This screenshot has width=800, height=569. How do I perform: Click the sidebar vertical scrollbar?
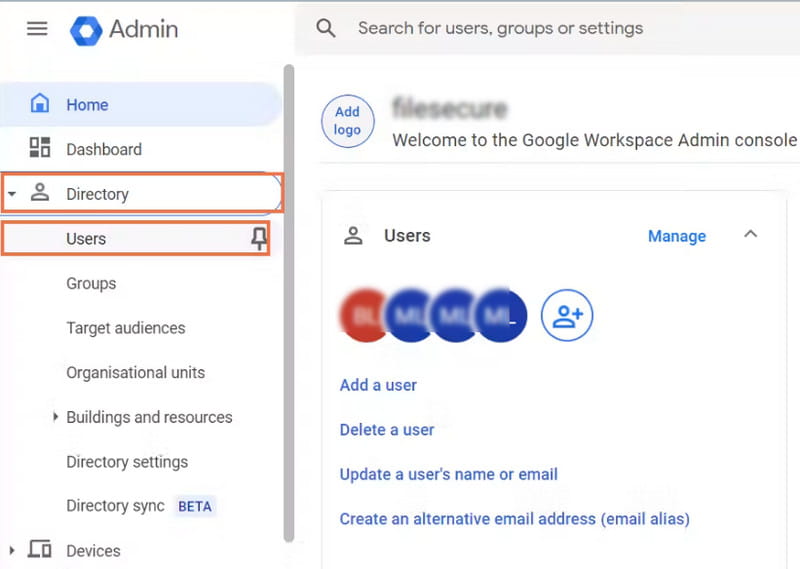point(289,303)
